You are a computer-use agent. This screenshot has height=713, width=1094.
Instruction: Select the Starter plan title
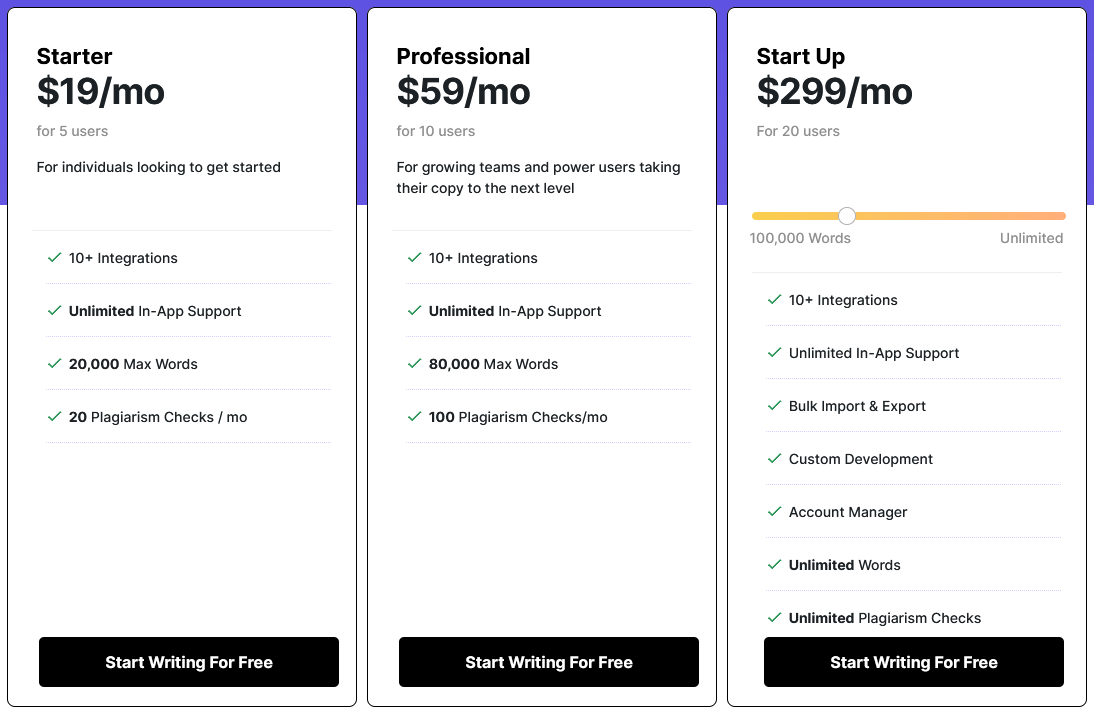[74, 56]
